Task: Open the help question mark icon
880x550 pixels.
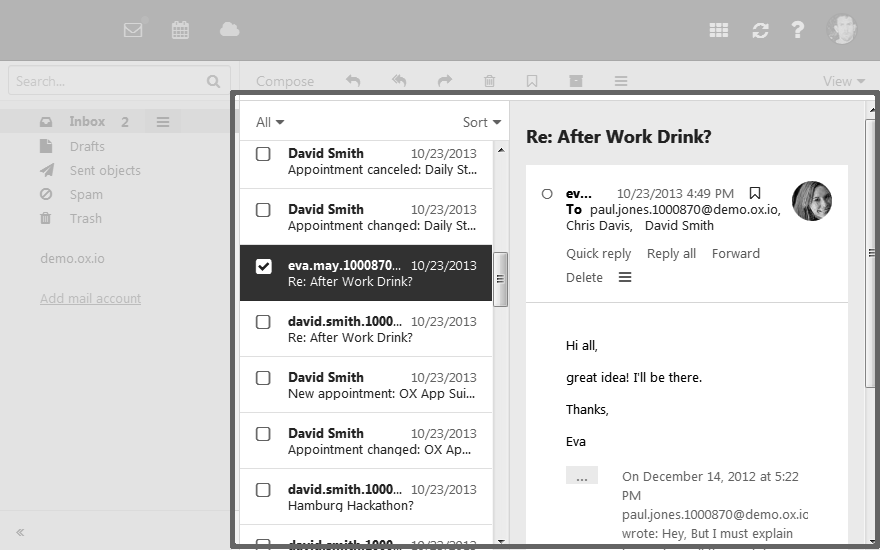Action: pos(798,30)
